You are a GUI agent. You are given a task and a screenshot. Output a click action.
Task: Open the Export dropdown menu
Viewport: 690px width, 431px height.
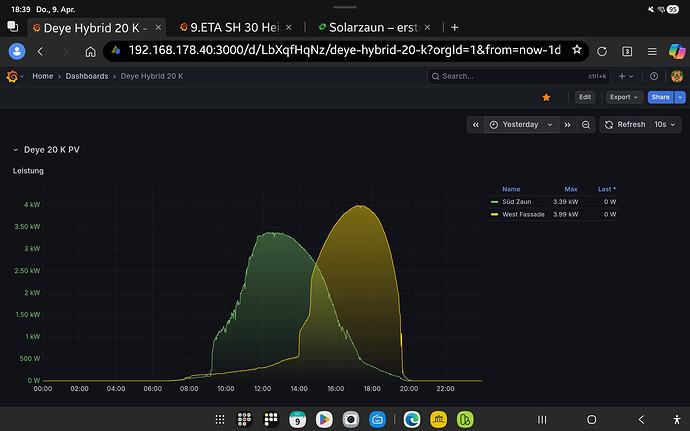pos(624,97)
